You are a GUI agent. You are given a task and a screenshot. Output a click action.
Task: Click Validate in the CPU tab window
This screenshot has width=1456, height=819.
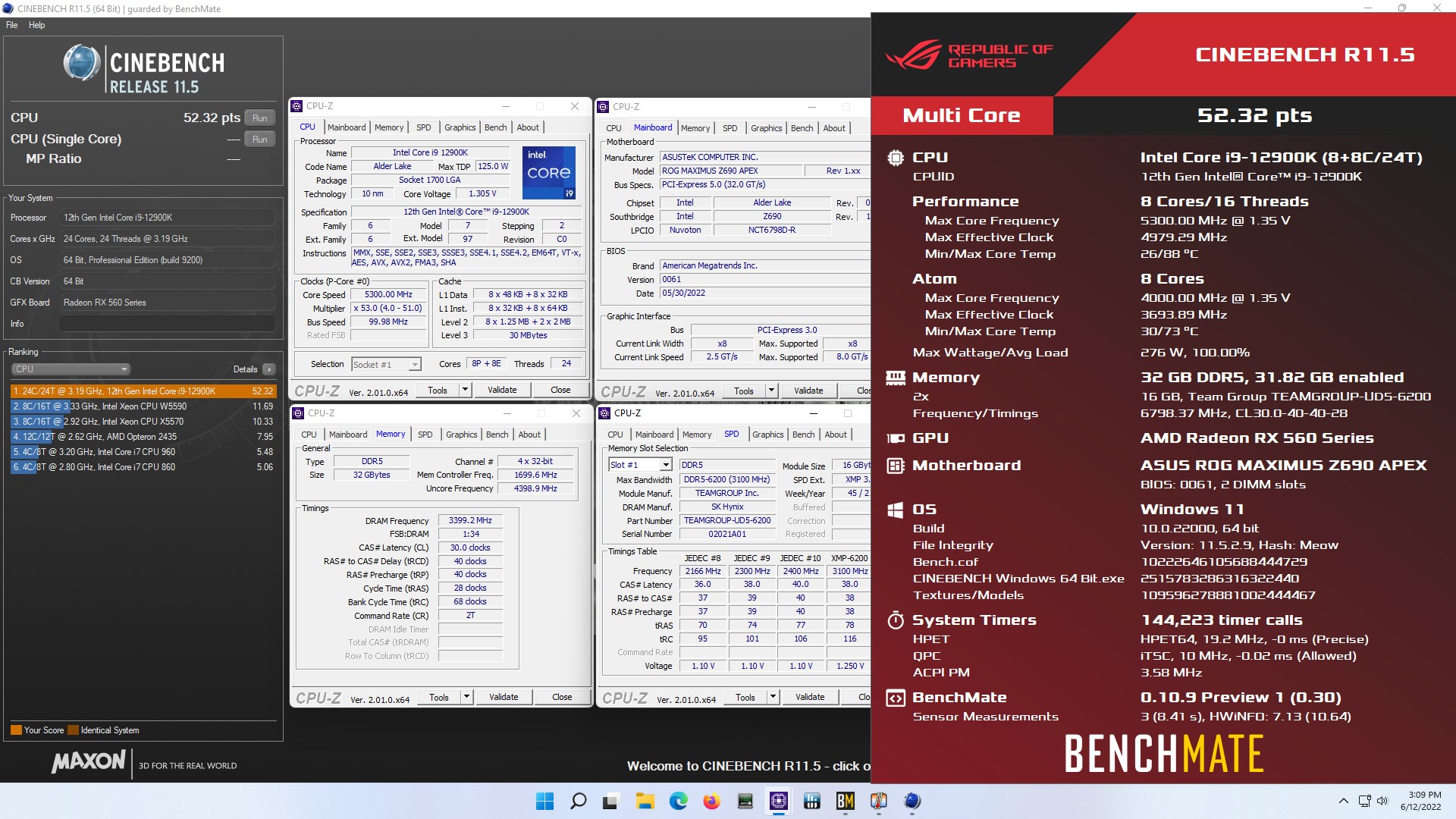click(502, 390)
